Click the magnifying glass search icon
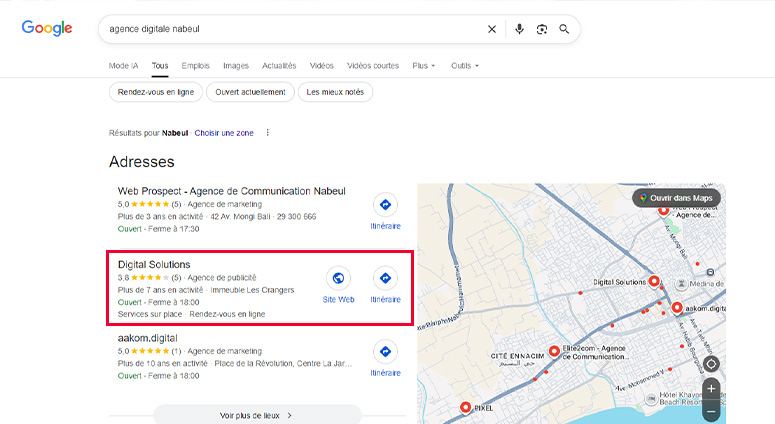Viewport: 775px width, 424px height. (564, 29)
